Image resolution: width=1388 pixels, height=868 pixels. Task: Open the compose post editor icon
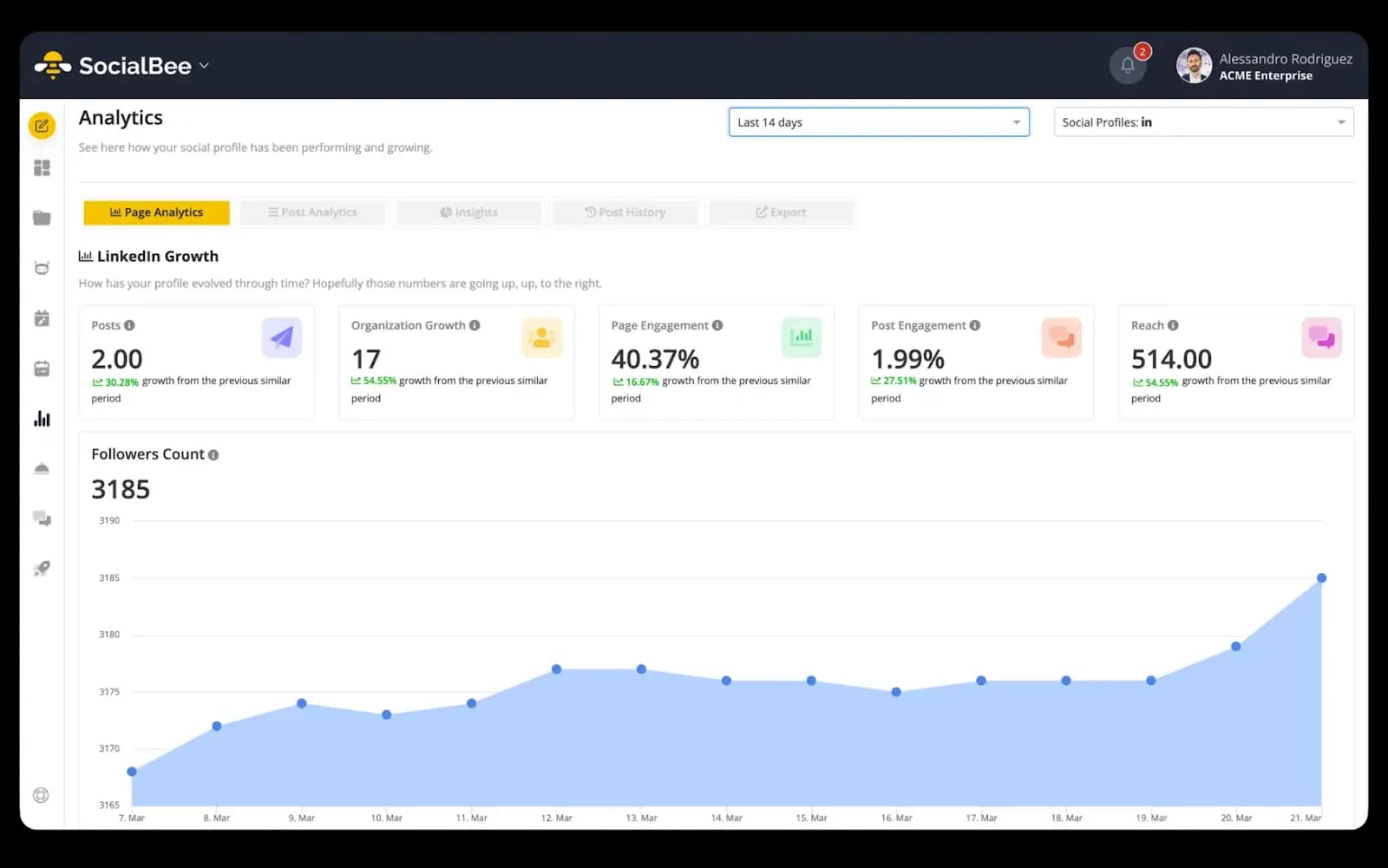[x=42, y=126]
